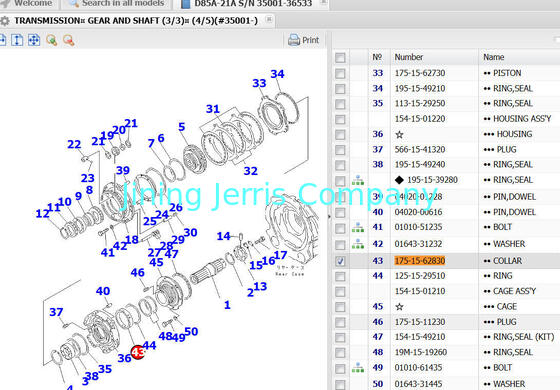This screenshot has height=390, width=560.
Task: Select part number 19M-15-19260 cell
Action: pyautogui.click(x=421, y=352)
